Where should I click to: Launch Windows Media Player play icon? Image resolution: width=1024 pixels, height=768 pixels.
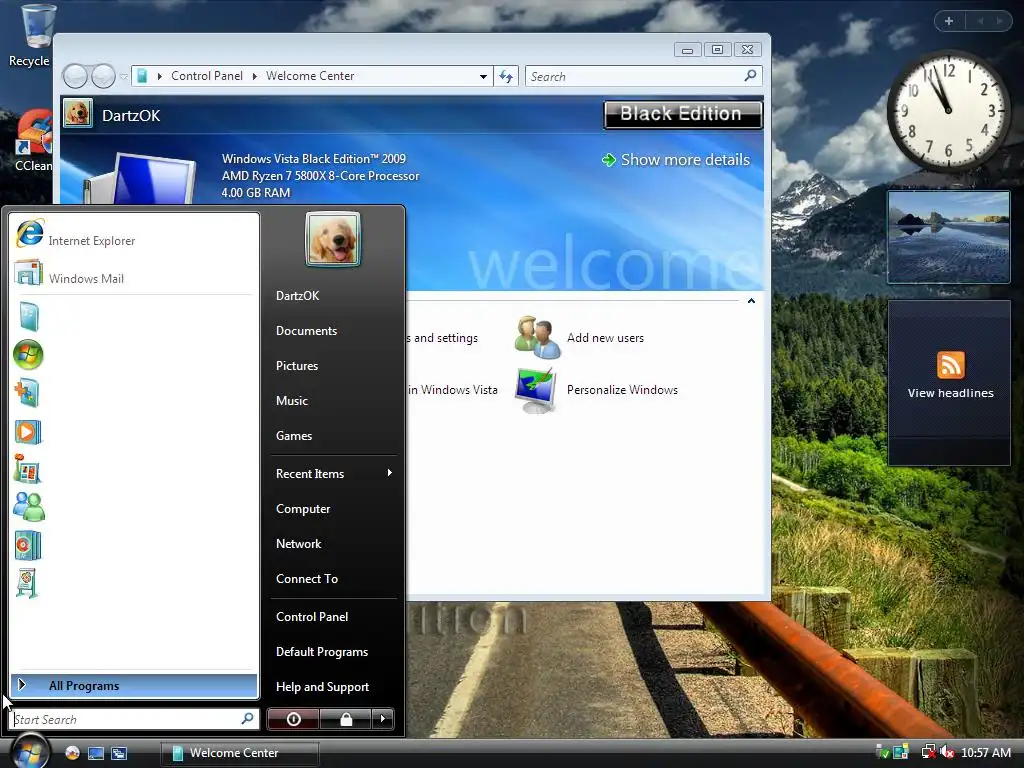pyautogui.click(x=28, y=432)
